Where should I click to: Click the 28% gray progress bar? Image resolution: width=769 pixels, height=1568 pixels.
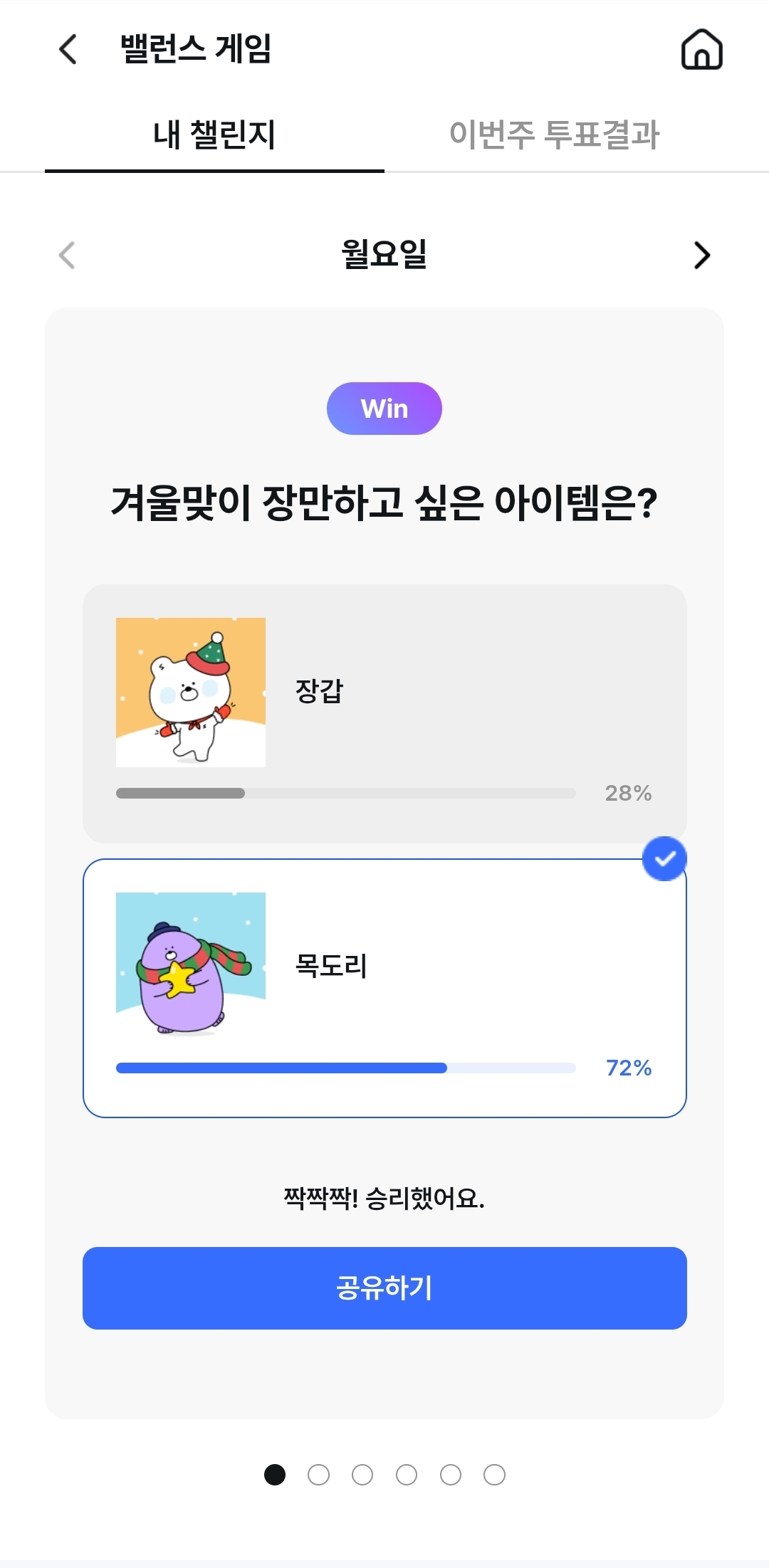coord(345,793)
